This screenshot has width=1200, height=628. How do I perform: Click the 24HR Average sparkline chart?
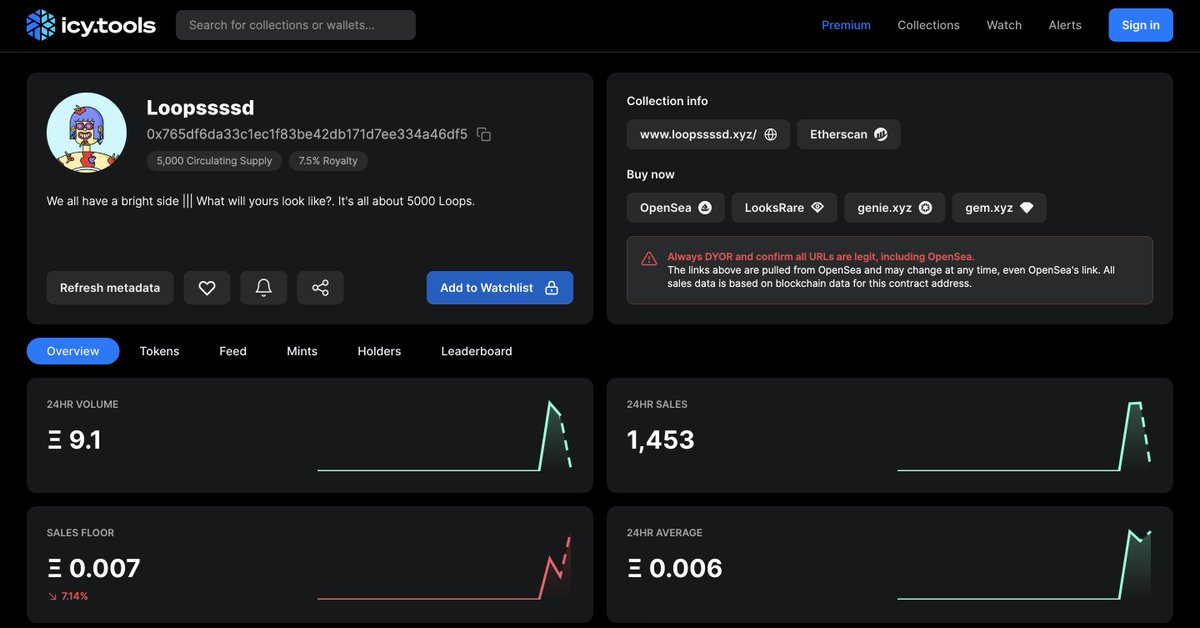click(1025, 565)
